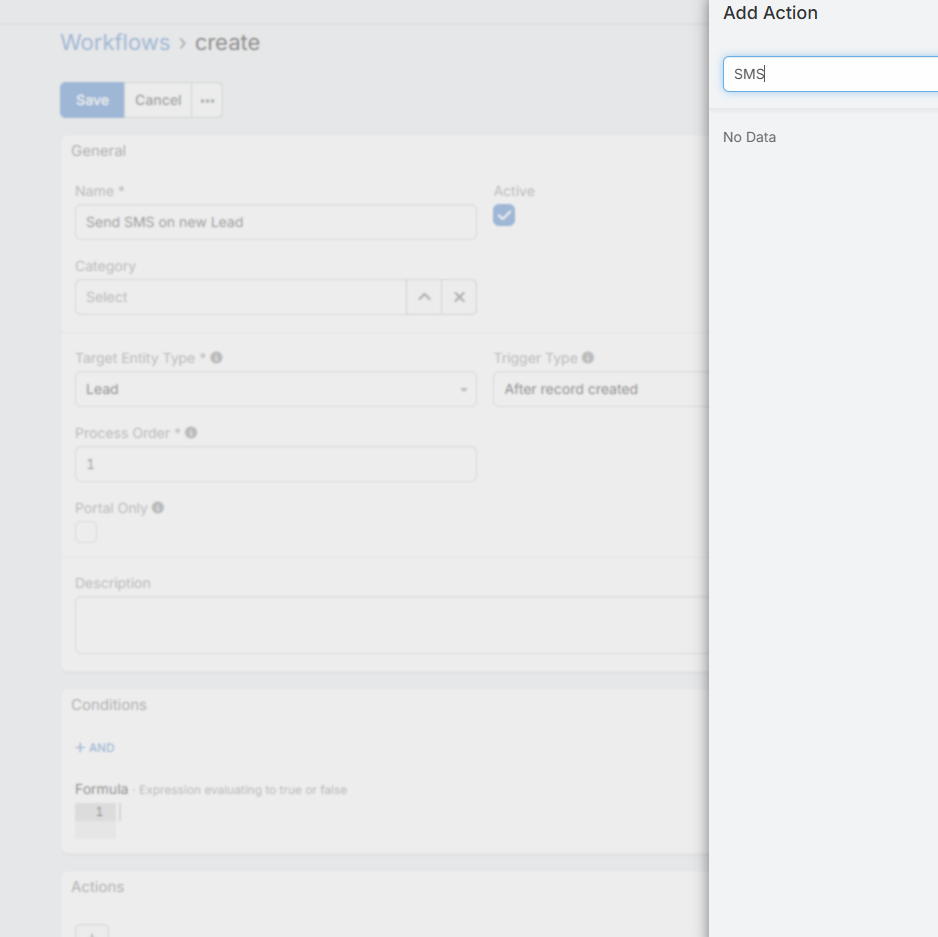The image size is (938, 937).
Task: Click into the Description text area
Action: (x=390, y=625)
